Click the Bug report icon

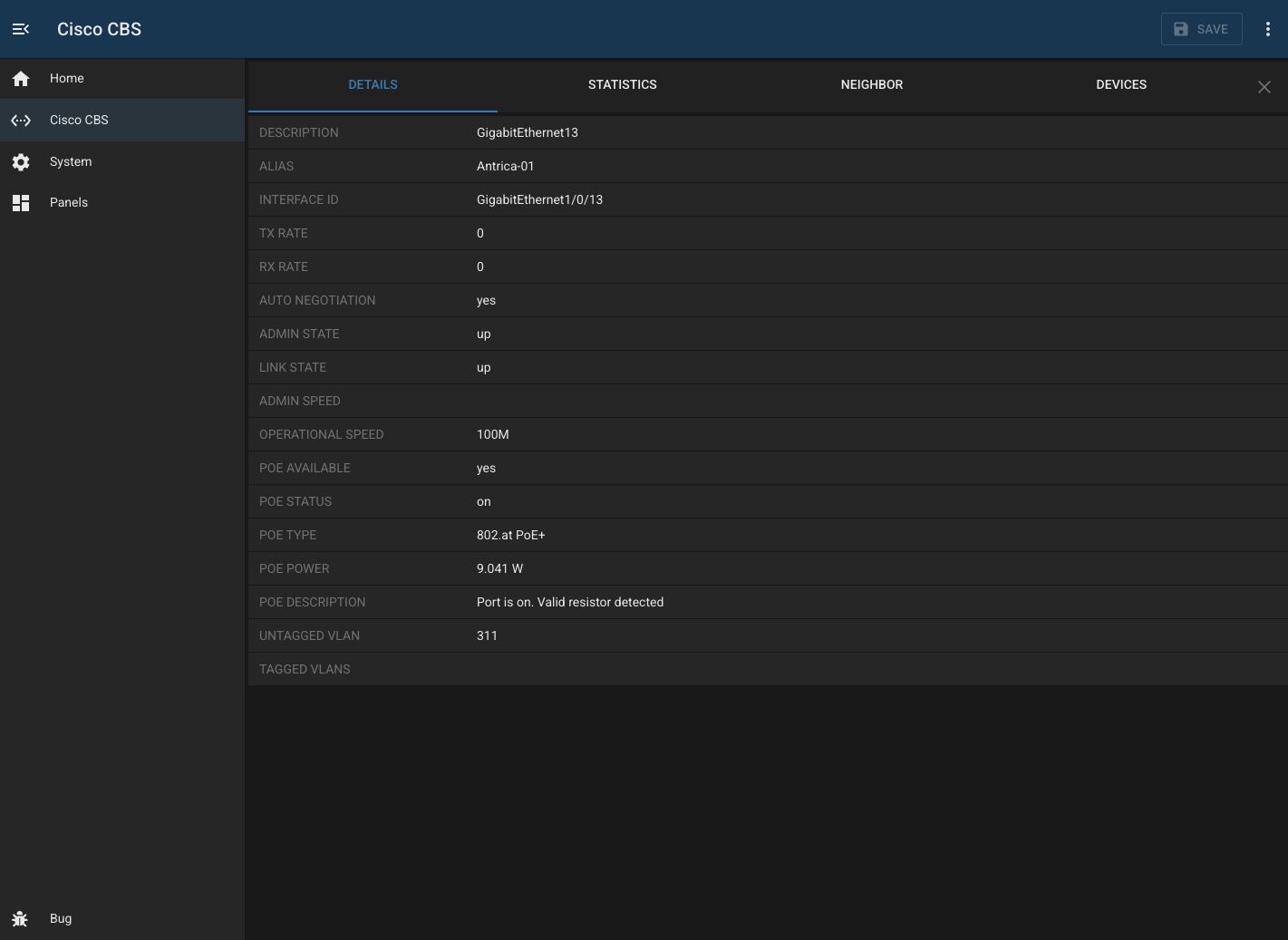[21, 918]
